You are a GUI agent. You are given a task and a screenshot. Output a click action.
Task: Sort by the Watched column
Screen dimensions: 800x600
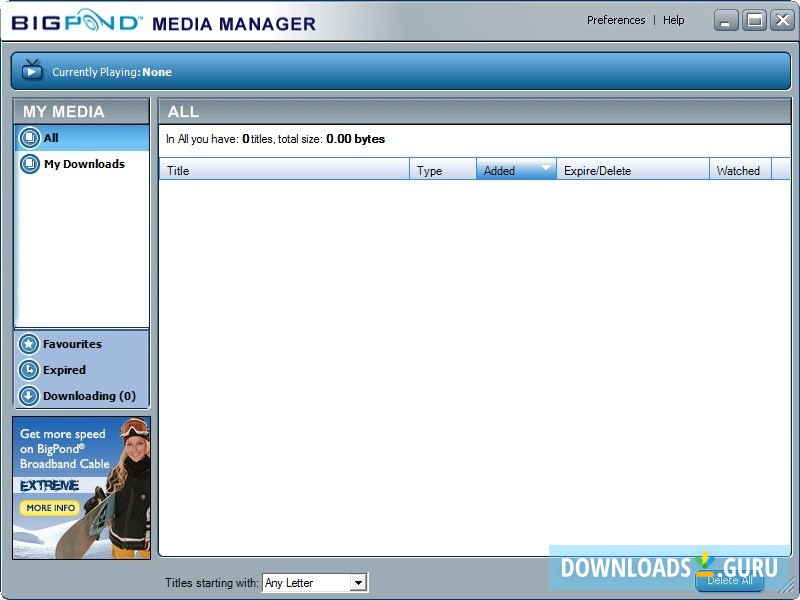coord(740,170)
